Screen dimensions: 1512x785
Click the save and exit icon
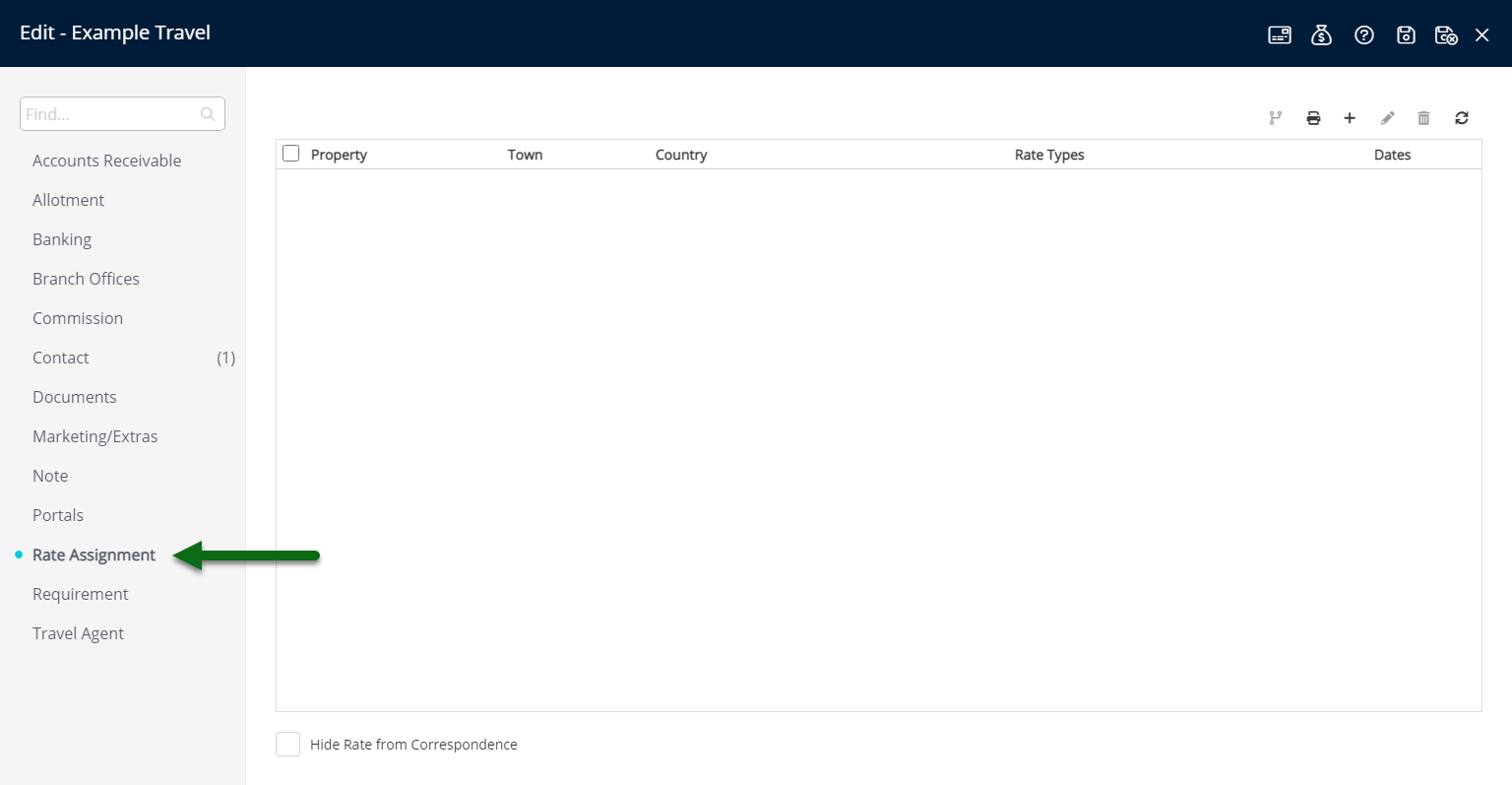tap(1446, 35)
